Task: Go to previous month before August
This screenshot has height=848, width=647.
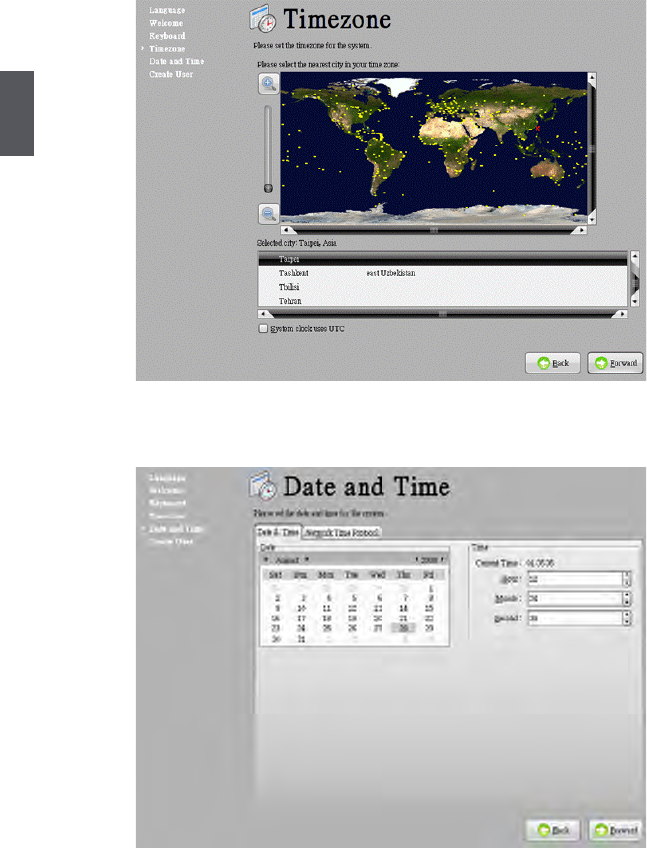Action: [x=266, y=559]
